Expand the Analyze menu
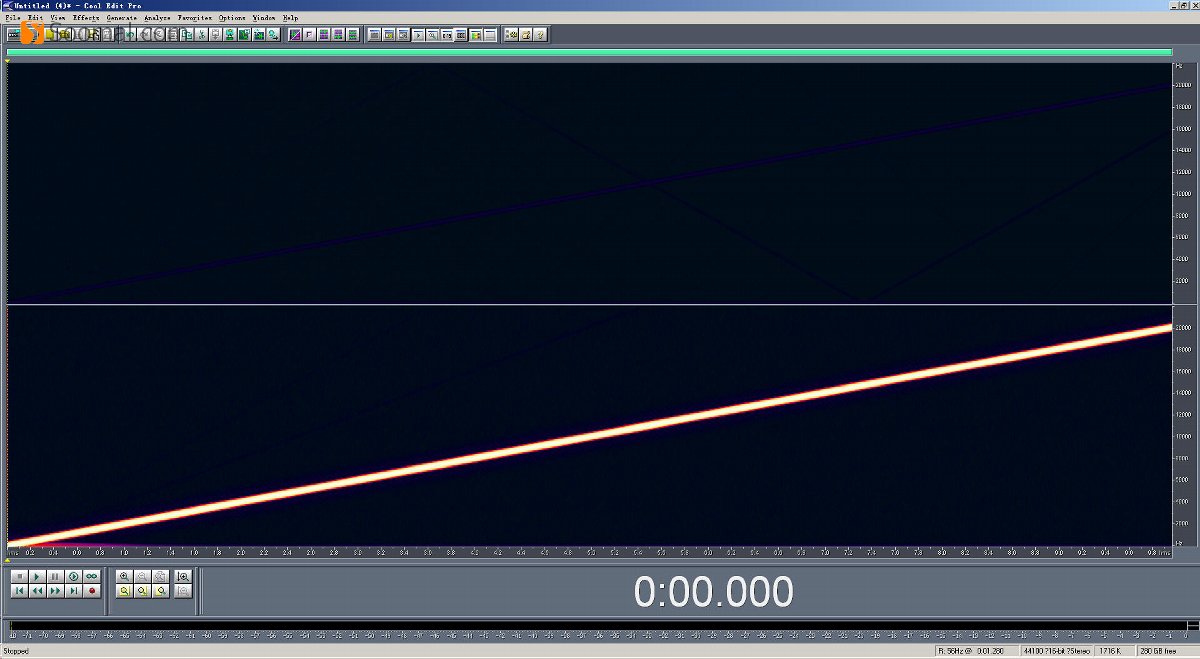Viewport: 1200px width, 659px height. [157, 18]
